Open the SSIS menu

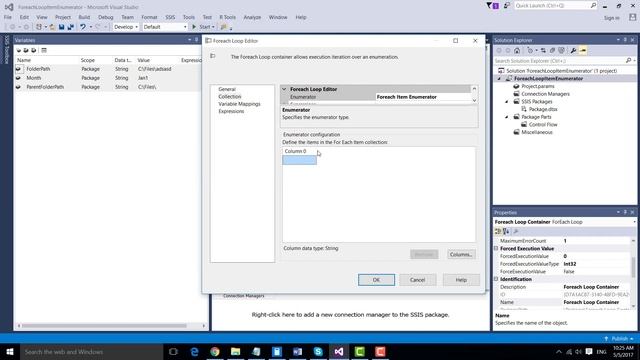170,17
